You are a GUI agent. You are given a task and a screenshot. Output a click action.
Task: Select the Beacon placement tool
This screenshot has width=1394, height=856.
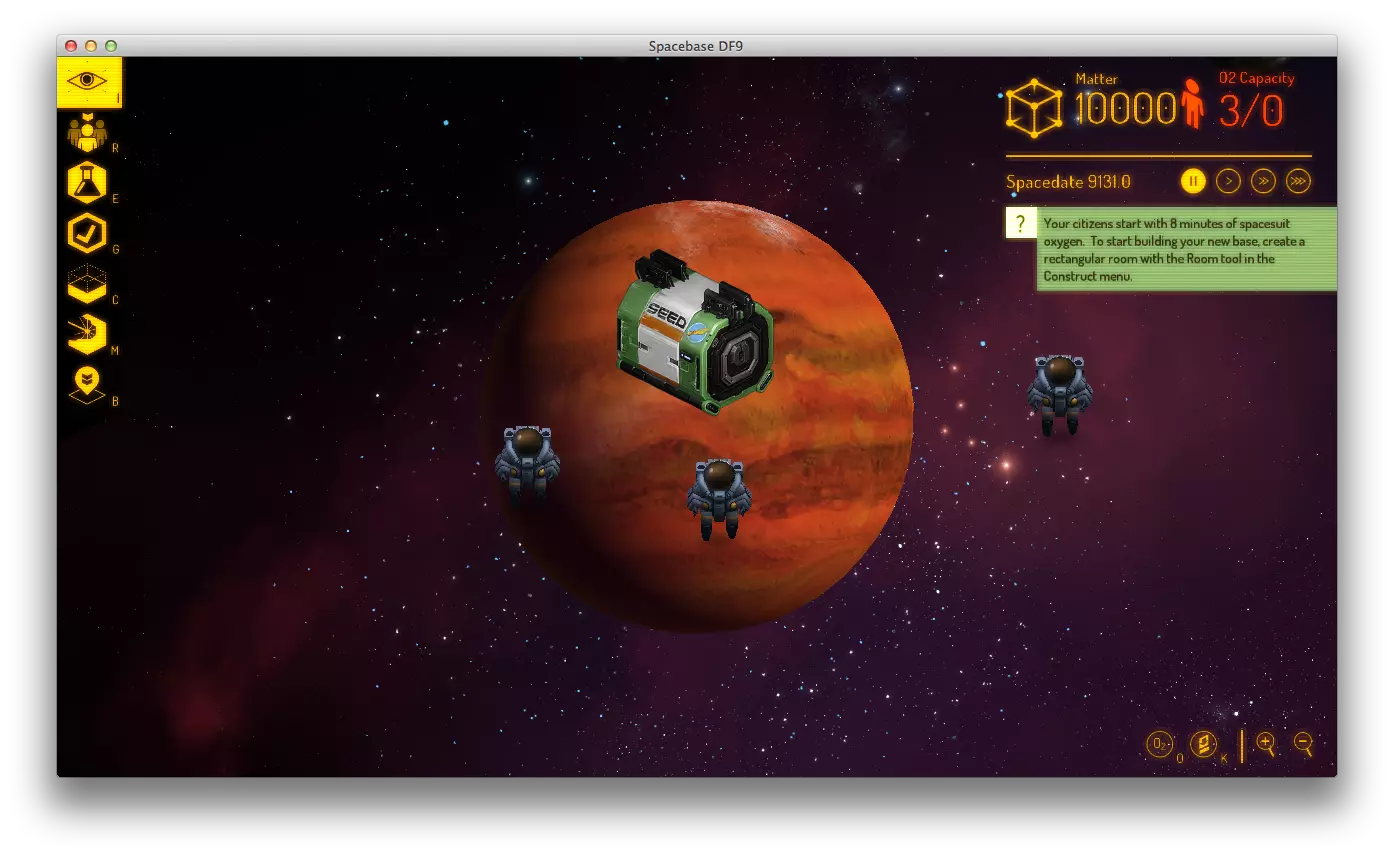click(87, 385)
